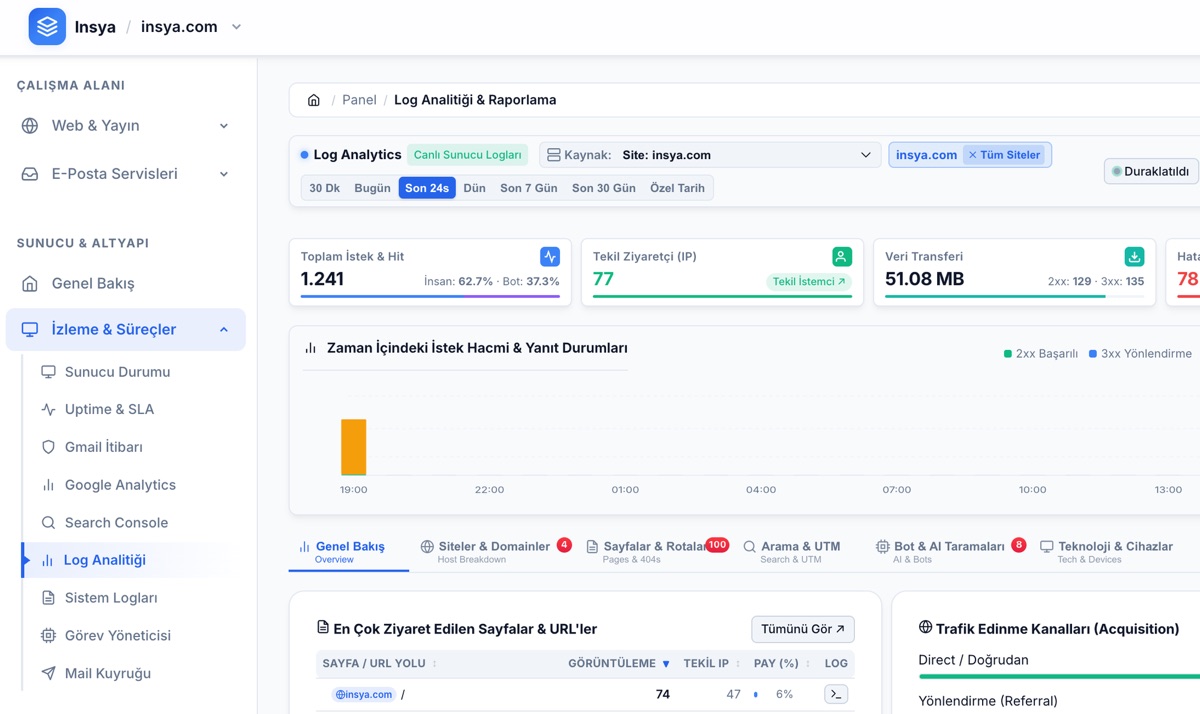Toggle the 2xx Başarılı chart legend
1200x714 pixels.
1041,354
